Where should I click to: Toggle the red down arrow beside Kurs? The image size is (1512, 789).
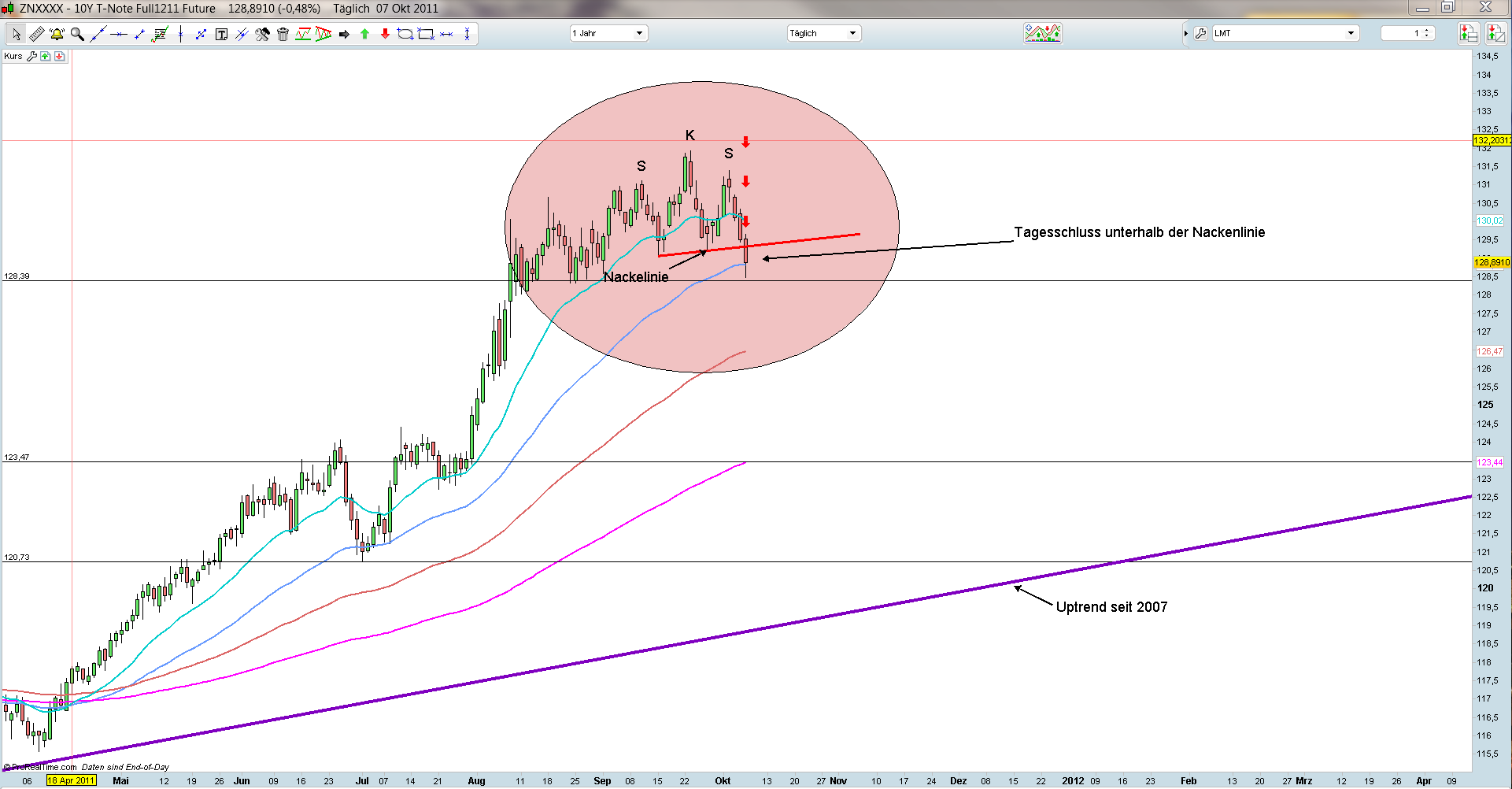pyautogui.click(x=59, y=57)
